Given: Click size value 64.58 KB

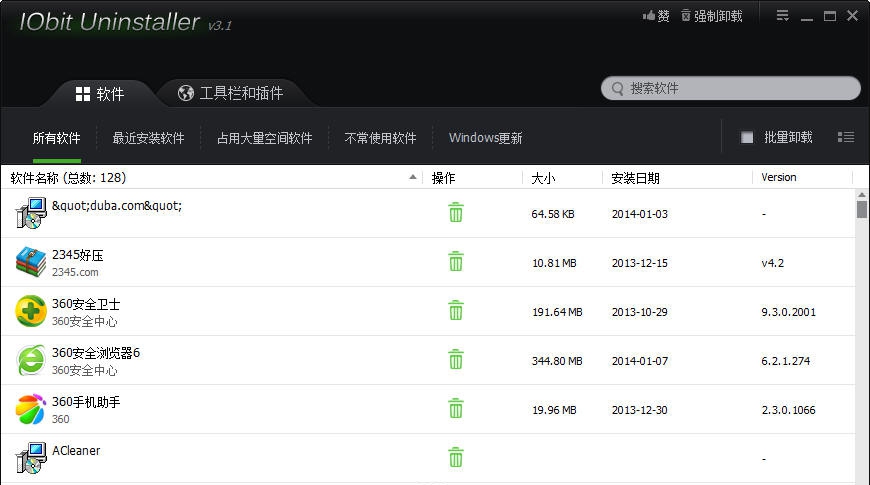Looking at the screenshot, I should pyautogui.click(x=553, y=214).
